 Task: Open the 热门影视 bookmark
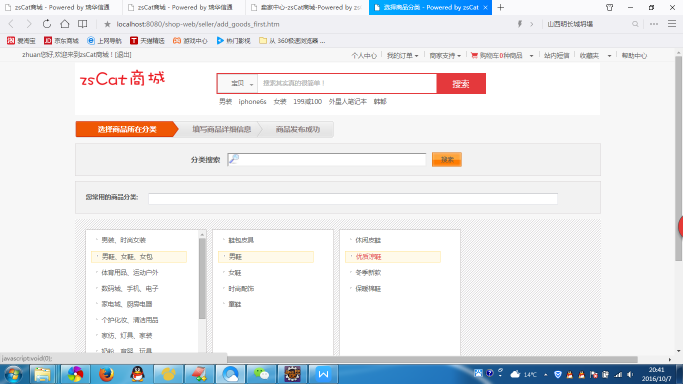(x=233, y=40)
